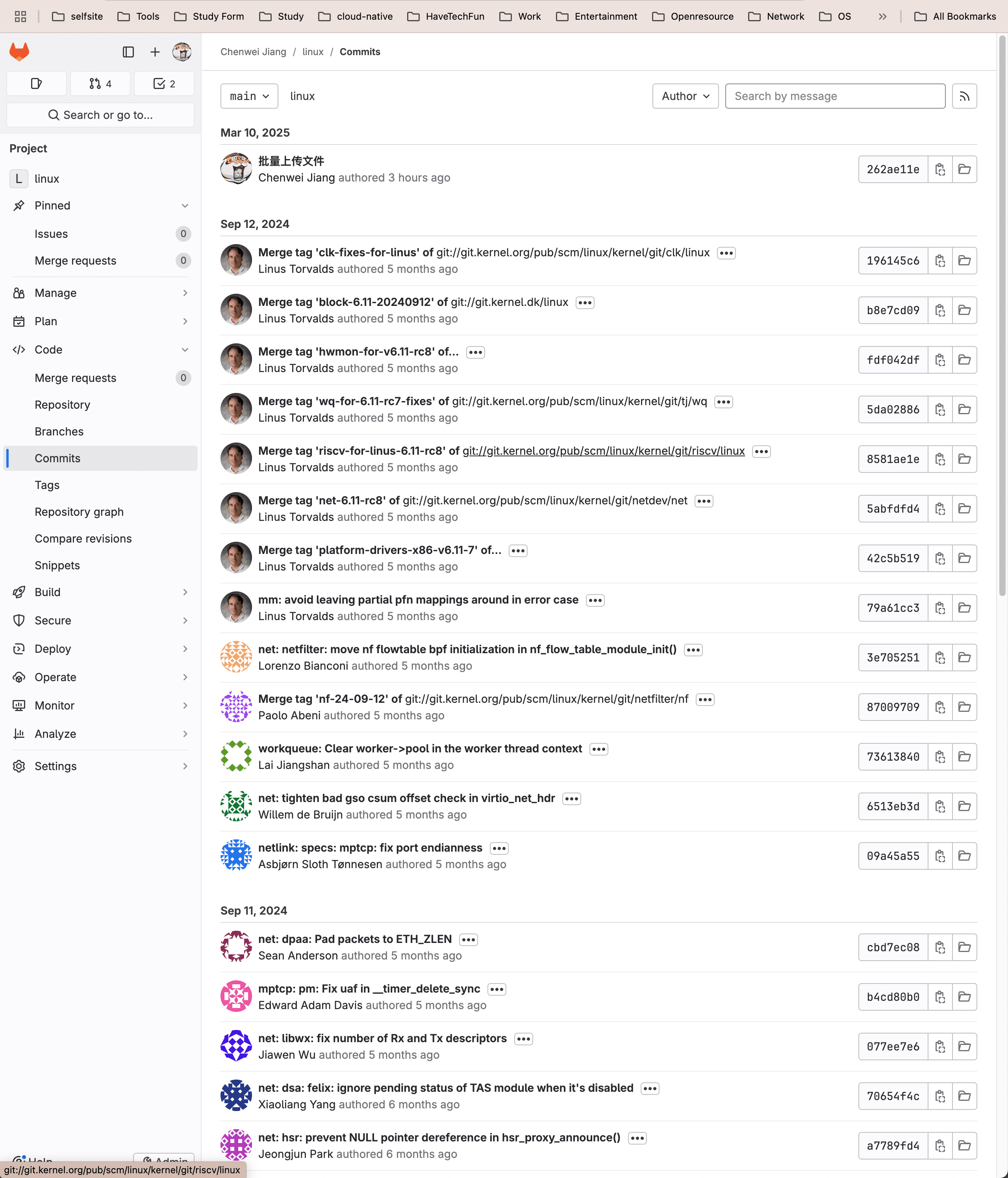Click the page vertical scrollbar
1008x1178 pixels.
(x=1002, y=315)
